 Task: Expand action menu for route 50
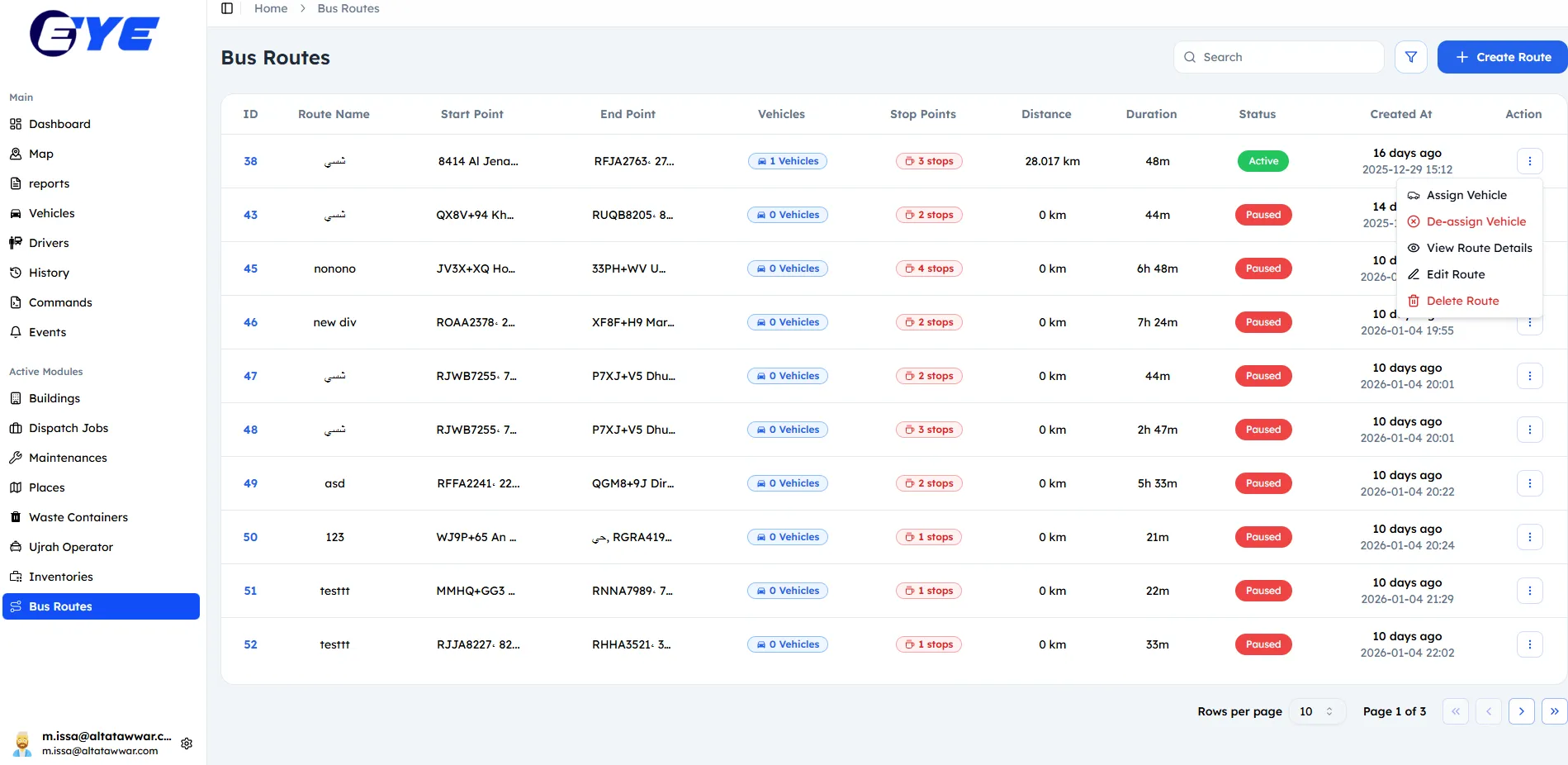(x=1529, y=537)
